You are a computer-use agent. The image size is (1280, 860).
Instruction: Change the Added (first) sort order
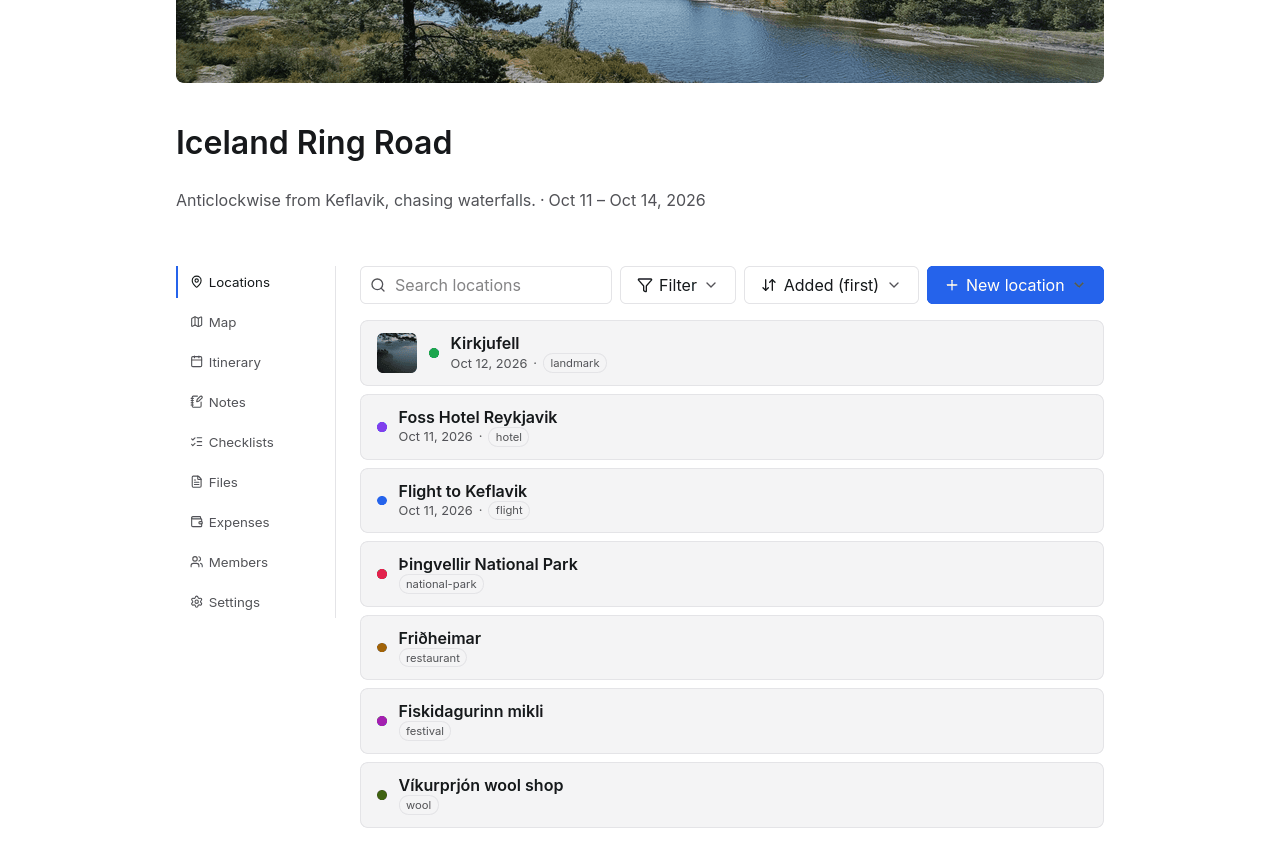pyautogui.click(x=831, y=285)
